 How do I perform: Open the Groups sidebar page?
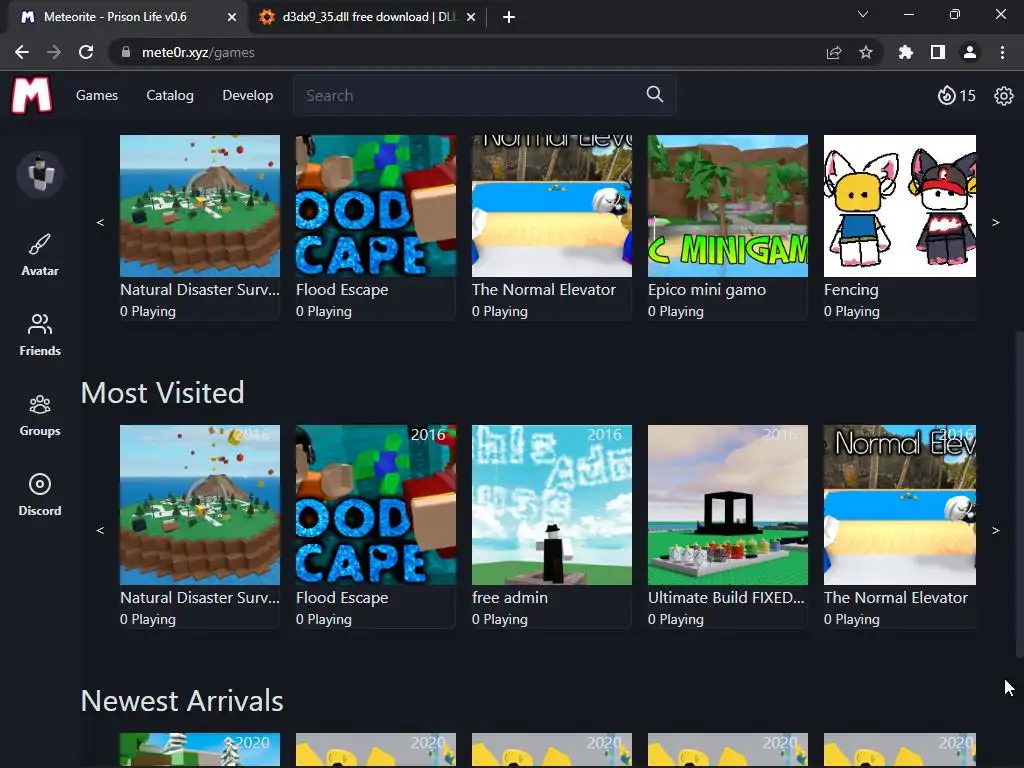tap(40, 415)
